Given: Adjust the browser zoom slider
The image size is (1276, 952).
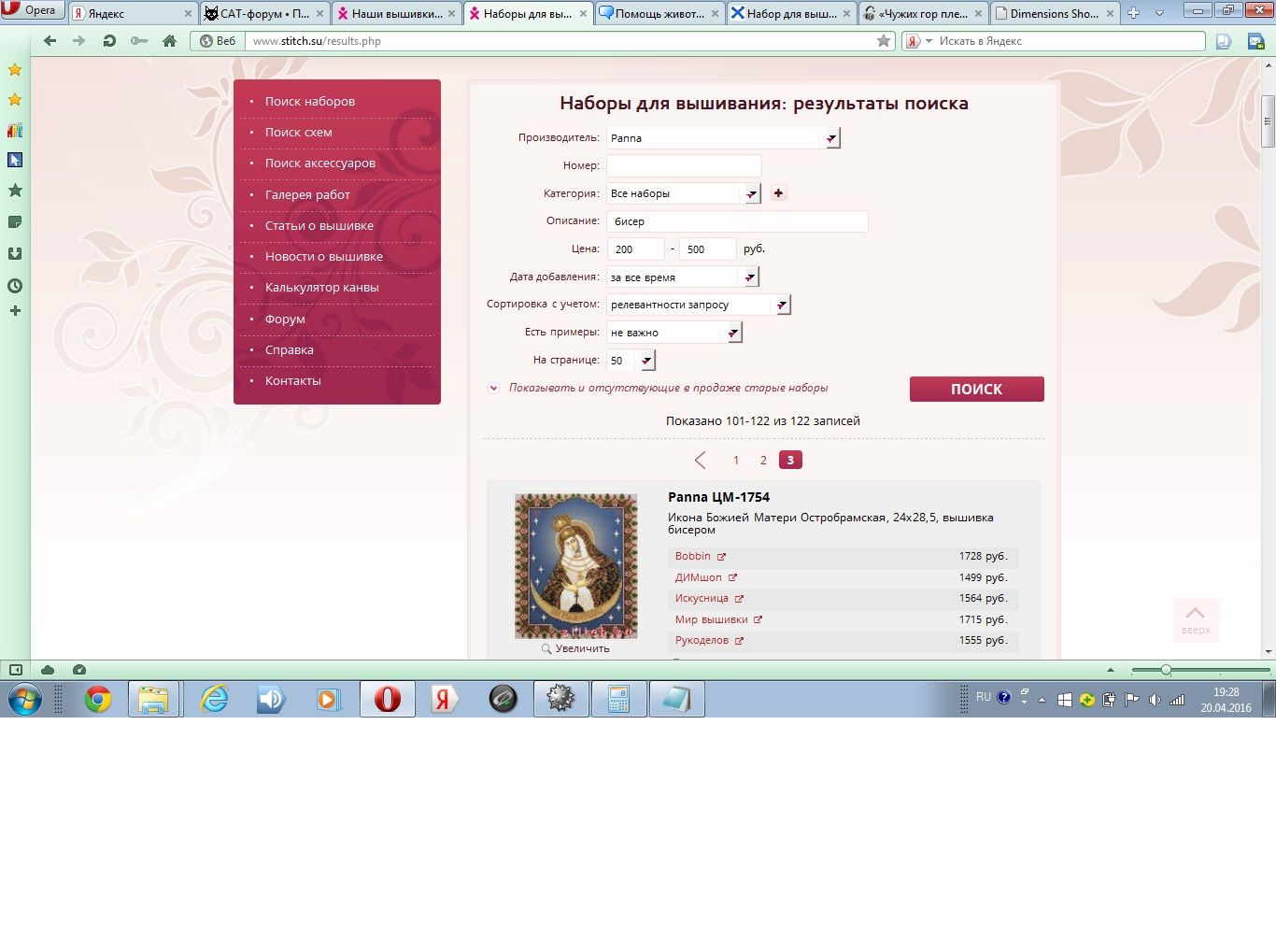Looking at the screenshot, I should (x=1166, y=670).
